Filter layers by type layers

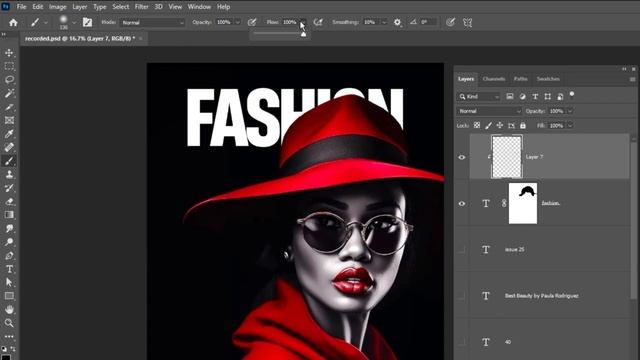535,96
